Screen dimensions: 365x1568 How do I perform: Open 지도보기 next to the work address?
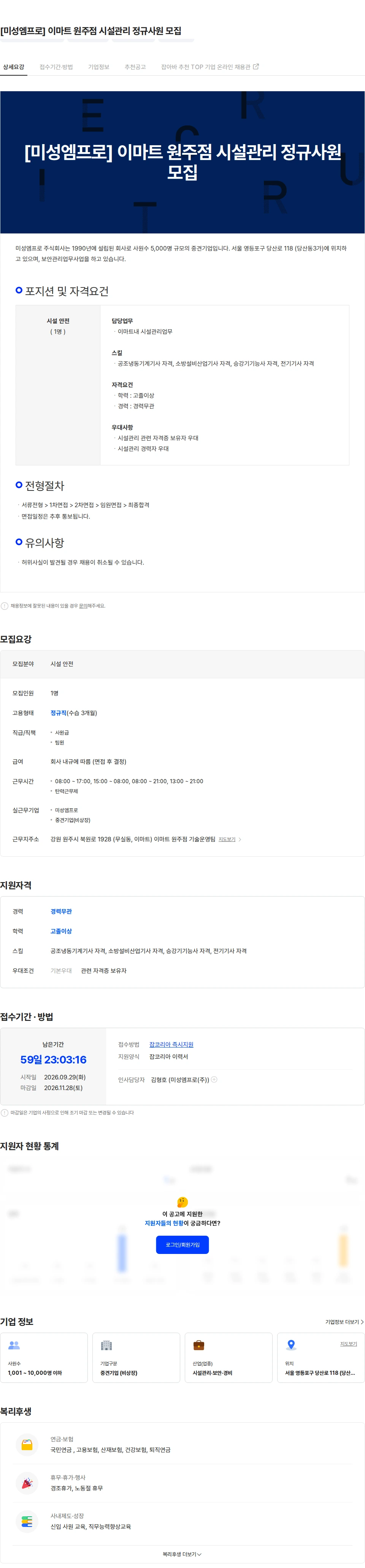click(227, 840)
